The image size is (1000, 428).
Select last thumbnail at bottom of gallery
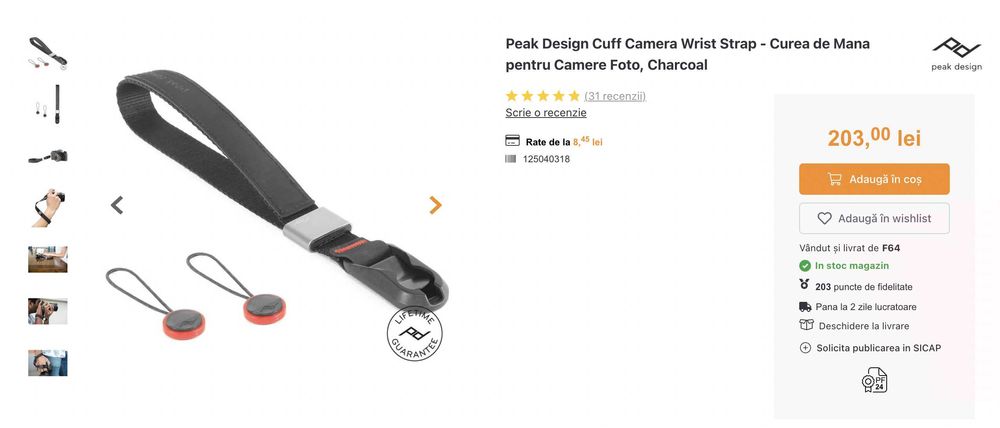click(x=48, y=362)
